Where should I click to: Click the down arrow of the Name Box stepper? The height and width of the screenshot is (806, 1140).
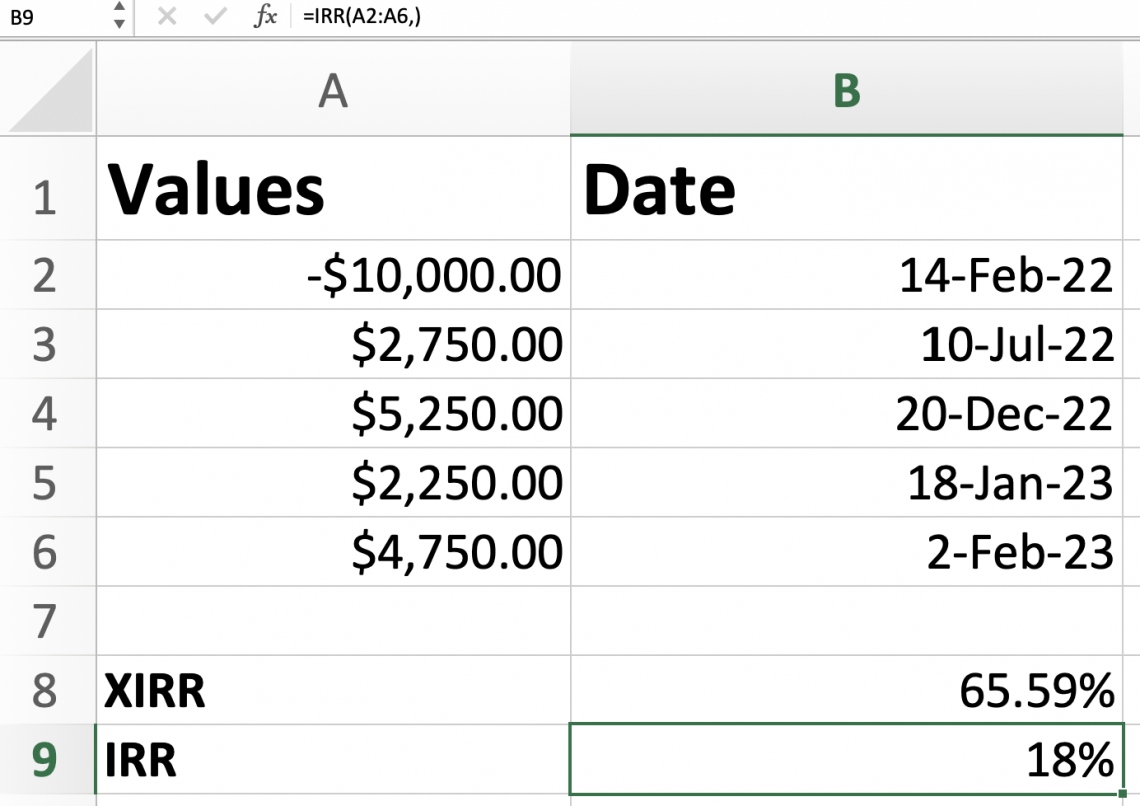[117, 22]
